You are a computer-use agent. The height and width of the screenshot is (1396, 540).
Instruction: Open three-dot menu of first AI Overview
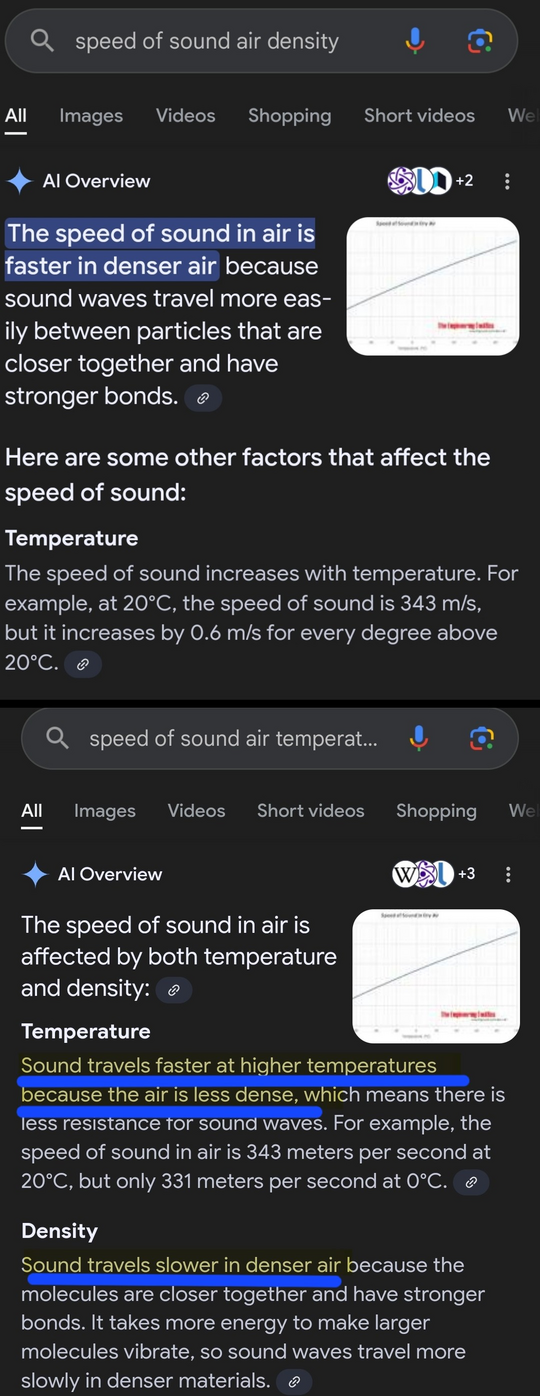pyautogui.click(x=507, y=181)
